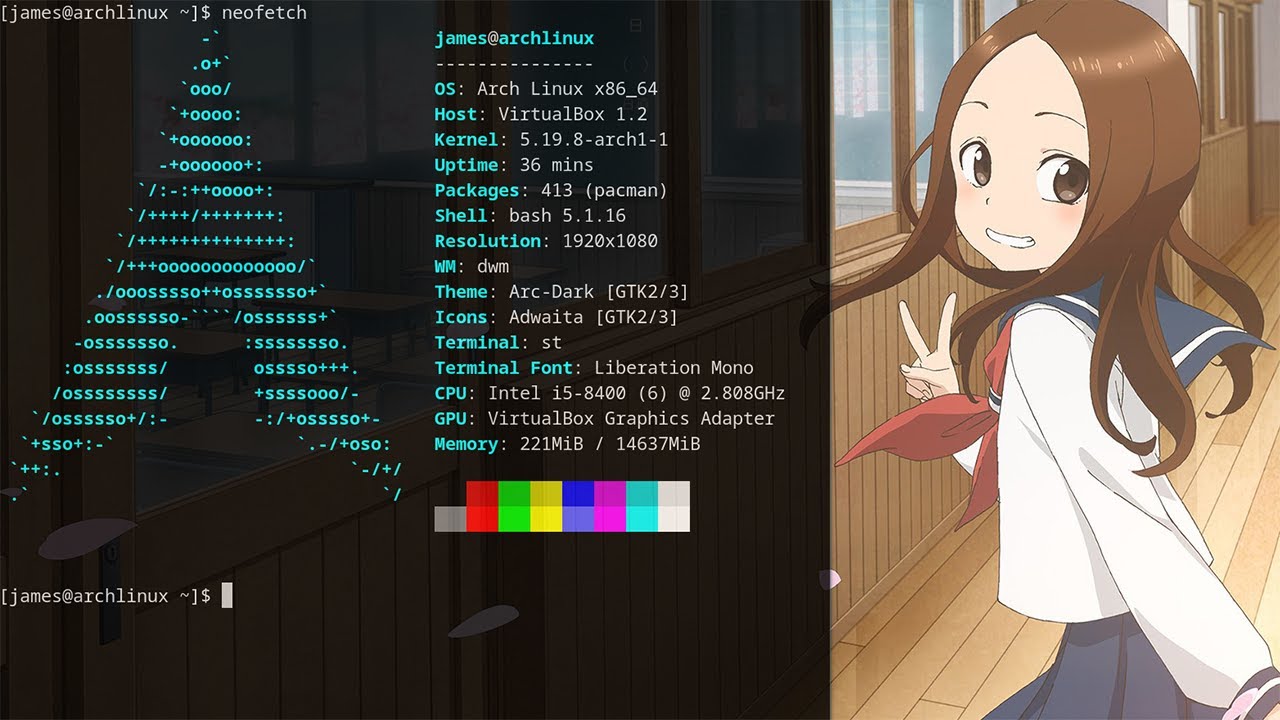Click the bold 'OS' label

click(445, 89)
